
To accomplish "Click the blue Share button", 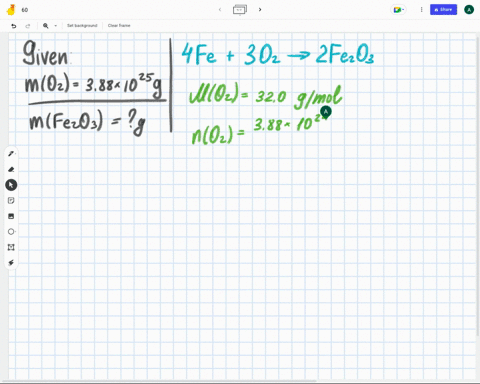I will click(443, 10).
